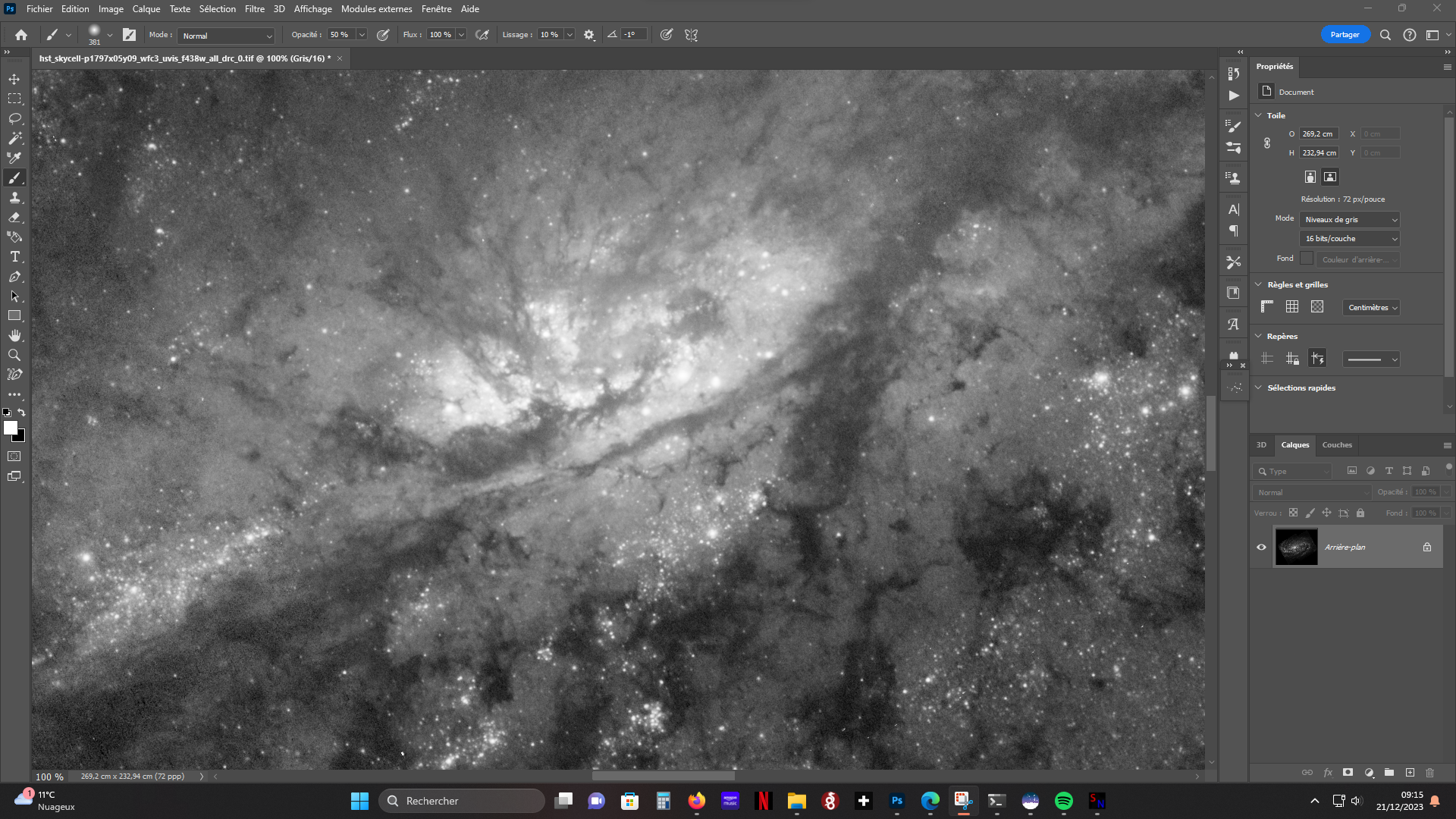The image size is (1456, 819).
Task: Create a new layer
Action: 1410,773
